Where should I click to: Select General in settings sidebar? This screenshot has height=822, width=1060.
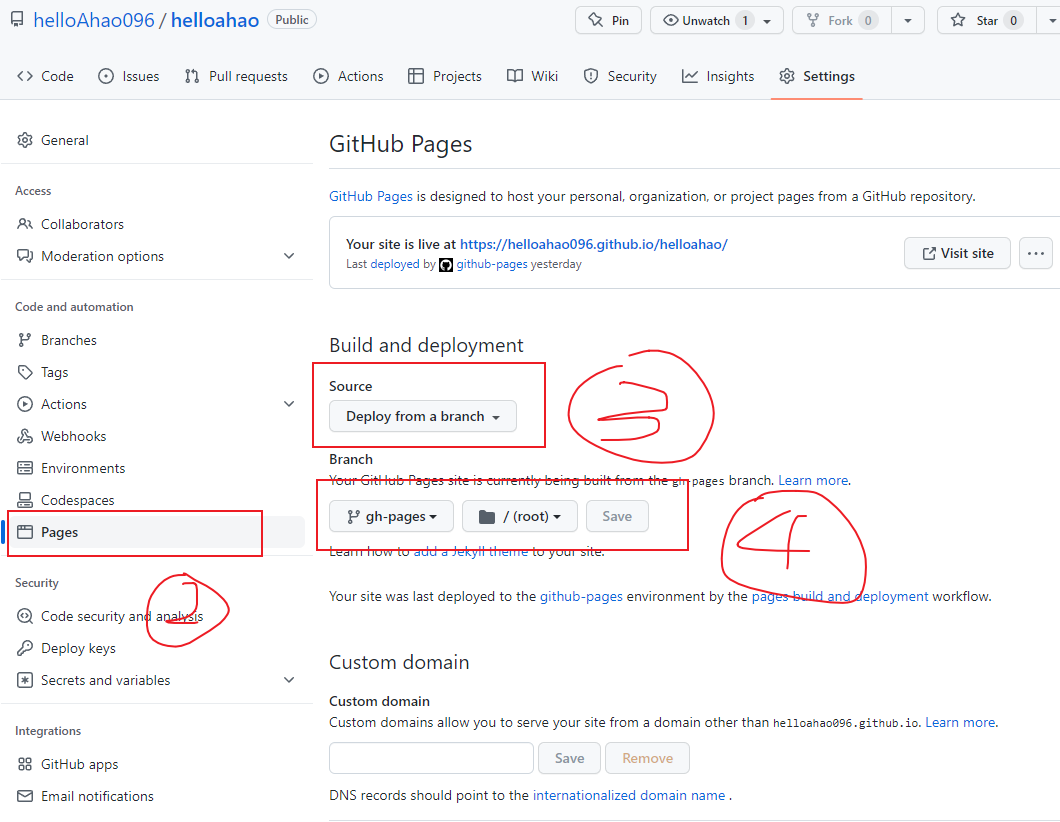tap(65, 140)
